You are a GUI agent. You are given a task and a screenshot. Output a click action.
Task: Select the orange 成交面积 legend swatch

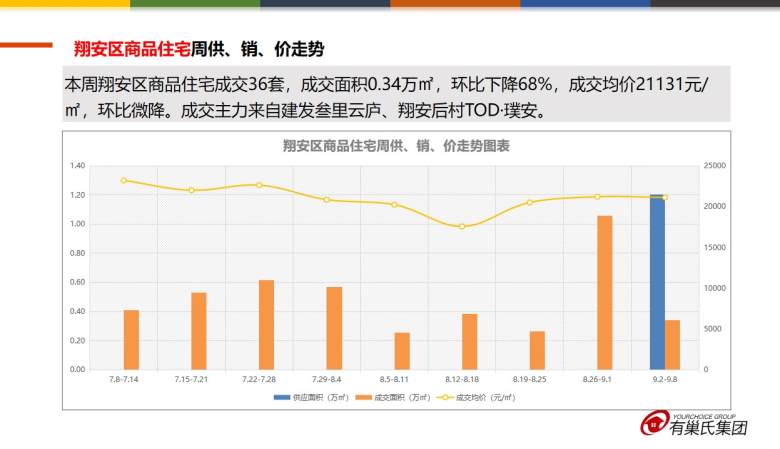point(364,397)
